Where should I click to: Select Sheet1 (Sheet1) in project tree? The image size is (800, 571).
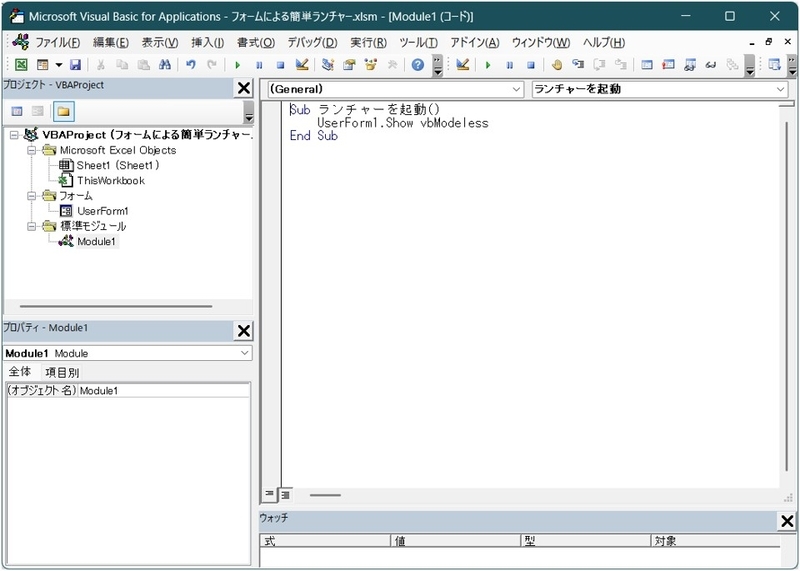[x=118, y=165]
